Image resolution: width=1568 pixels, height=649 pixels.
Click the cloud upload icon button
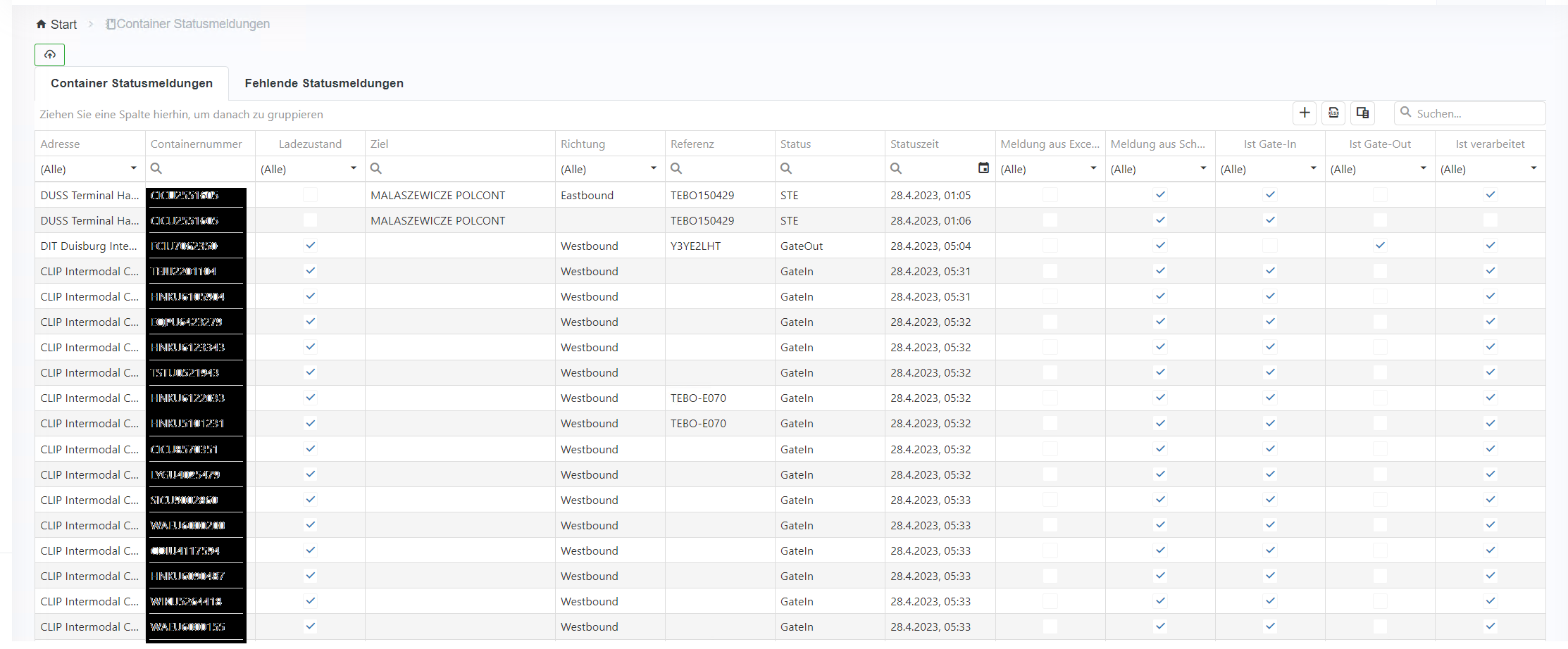(49, 54)
